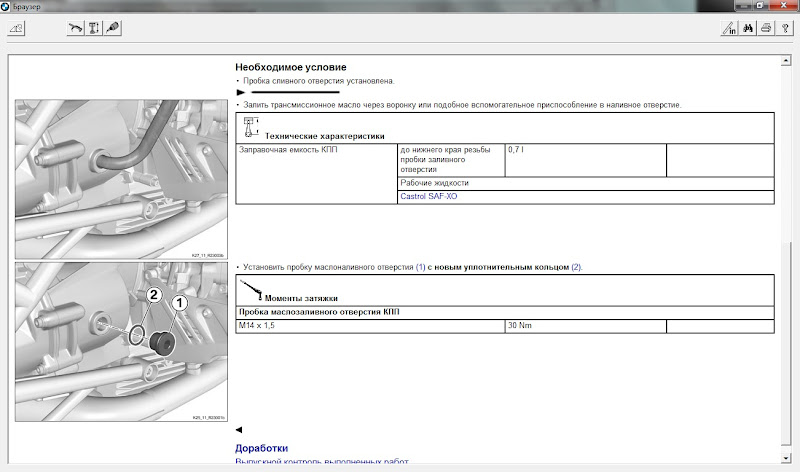Print the page using the printer icon
This screenshot has width=800, height=472.
(766, 28)
